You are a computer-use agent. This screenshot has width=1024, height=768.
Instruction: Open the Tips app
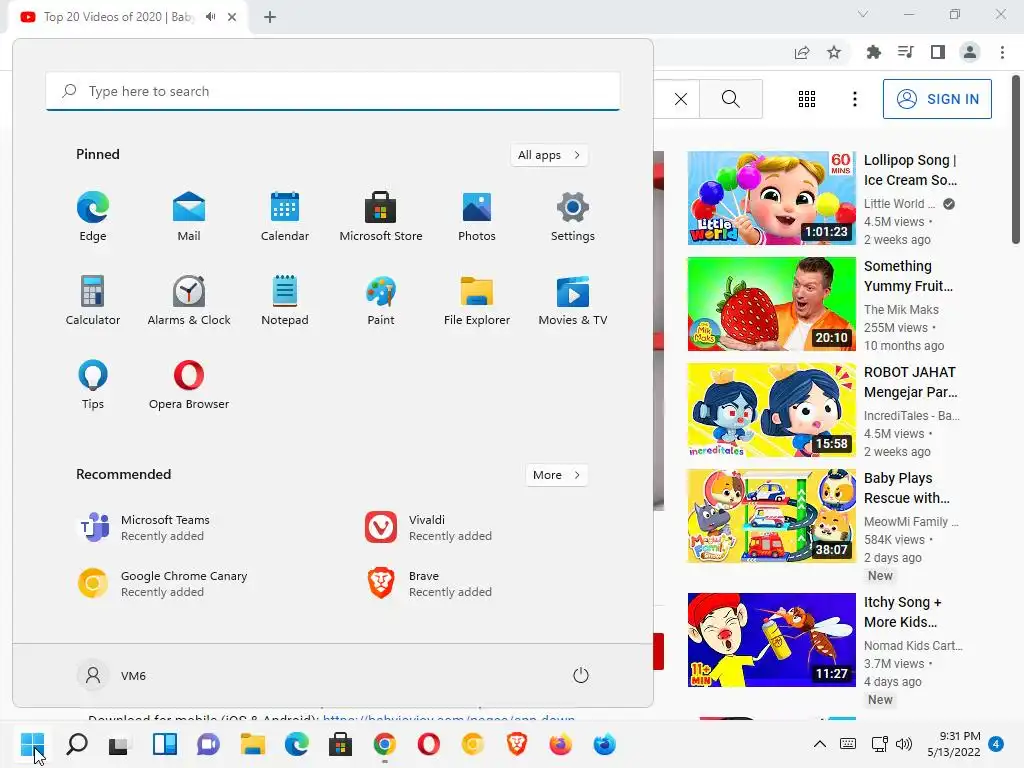pyautogui.click(x=93, y=385)
